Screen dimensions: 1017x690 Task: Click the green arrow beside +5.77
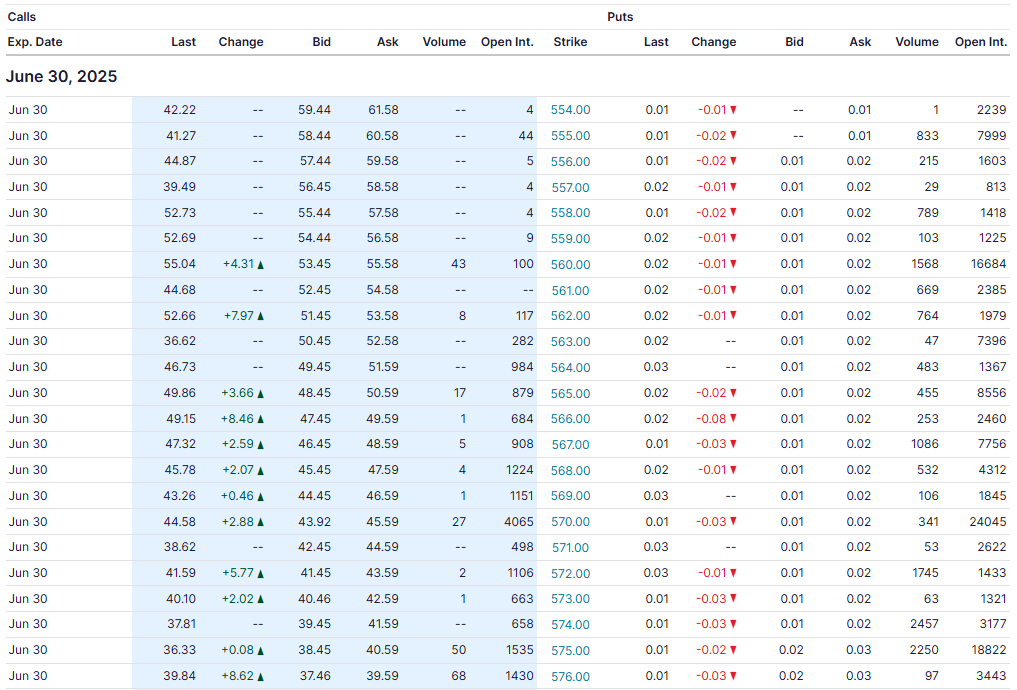pyautogui.click(x=260, y=573)
